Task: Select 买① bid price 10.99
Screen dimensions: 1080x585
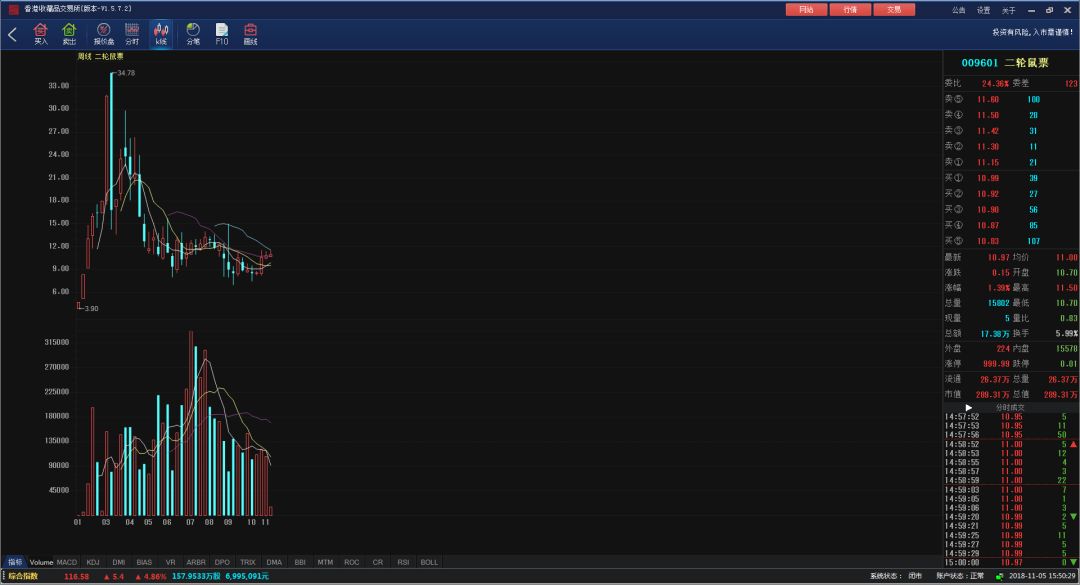Action: coord(988,178)
